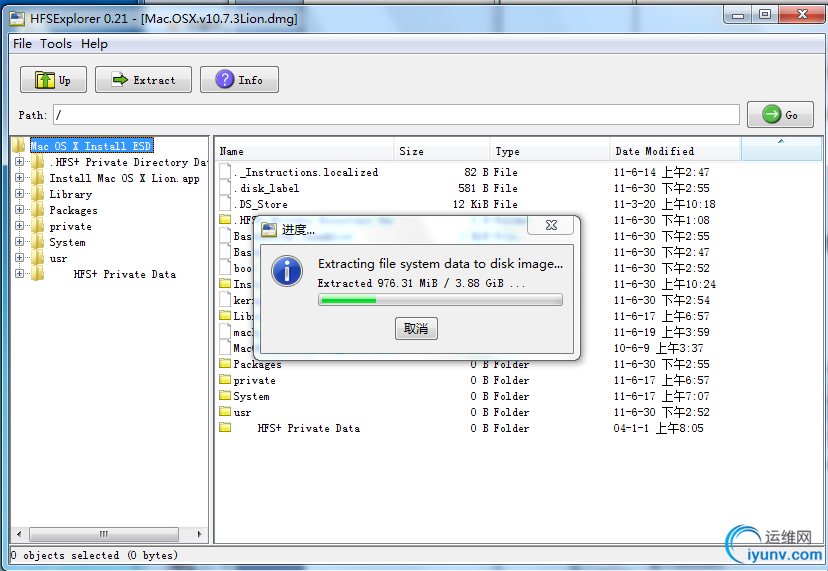
Task: Open the Help menu
Action: pos(94,44)
